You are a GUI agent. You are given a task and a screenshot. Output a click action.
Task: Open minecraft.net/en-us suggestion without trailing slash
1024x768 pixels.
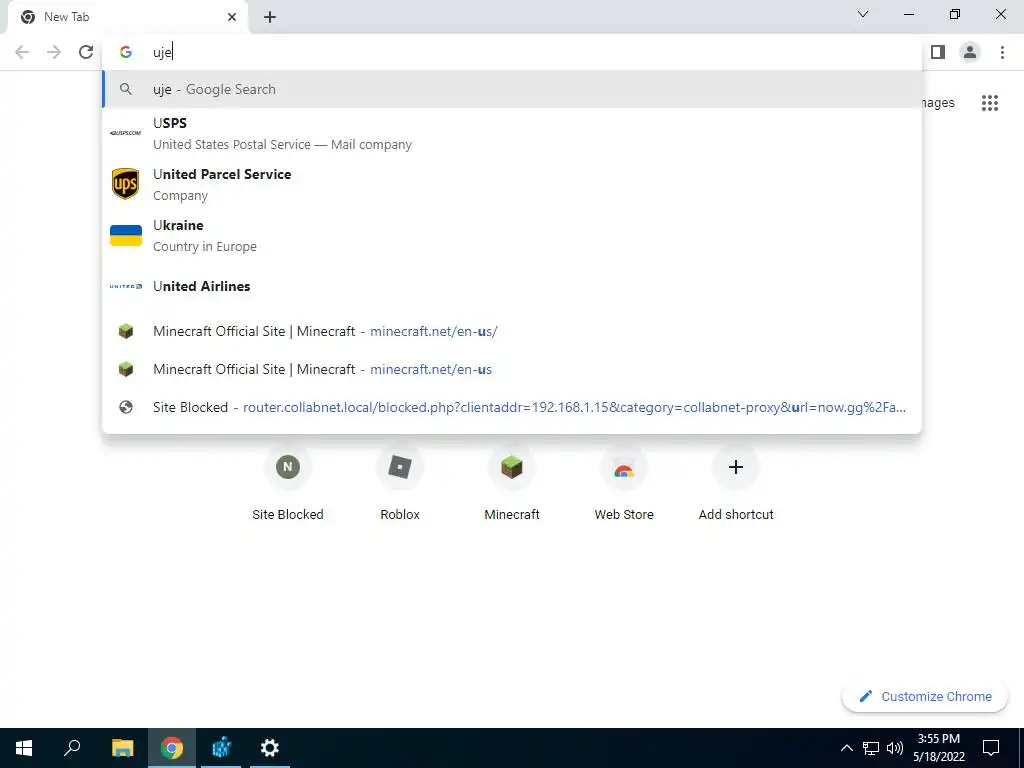tap(512, 369)
